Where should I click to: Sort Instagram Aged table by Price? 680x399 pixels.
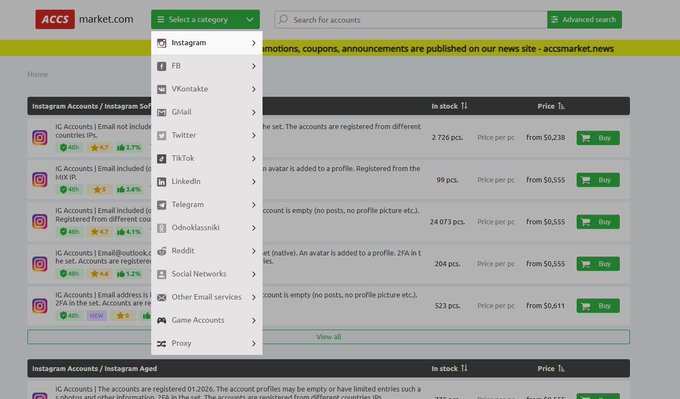(x=551, y=368)
